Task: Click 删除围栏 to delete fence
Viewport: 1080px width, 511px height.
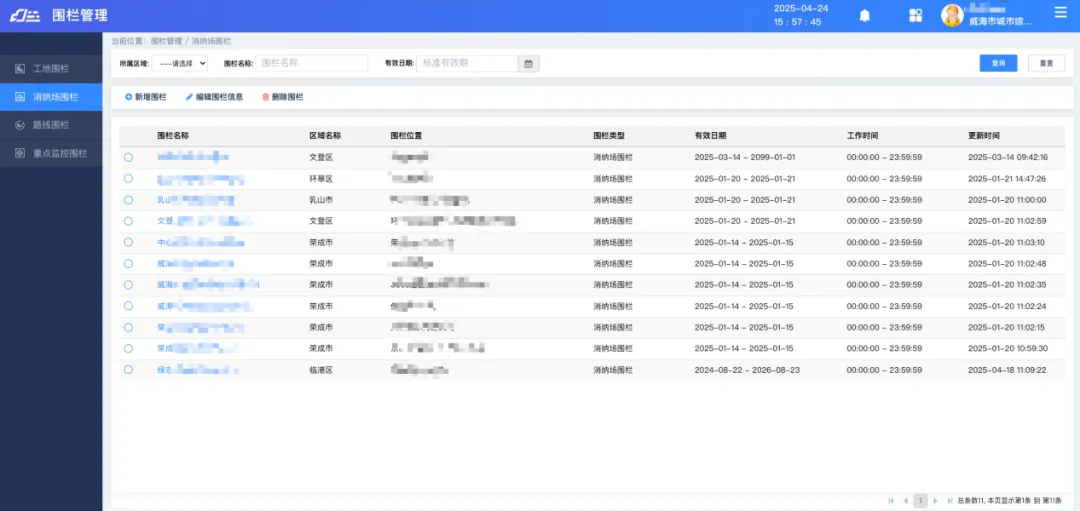Action: pos(282,97)
